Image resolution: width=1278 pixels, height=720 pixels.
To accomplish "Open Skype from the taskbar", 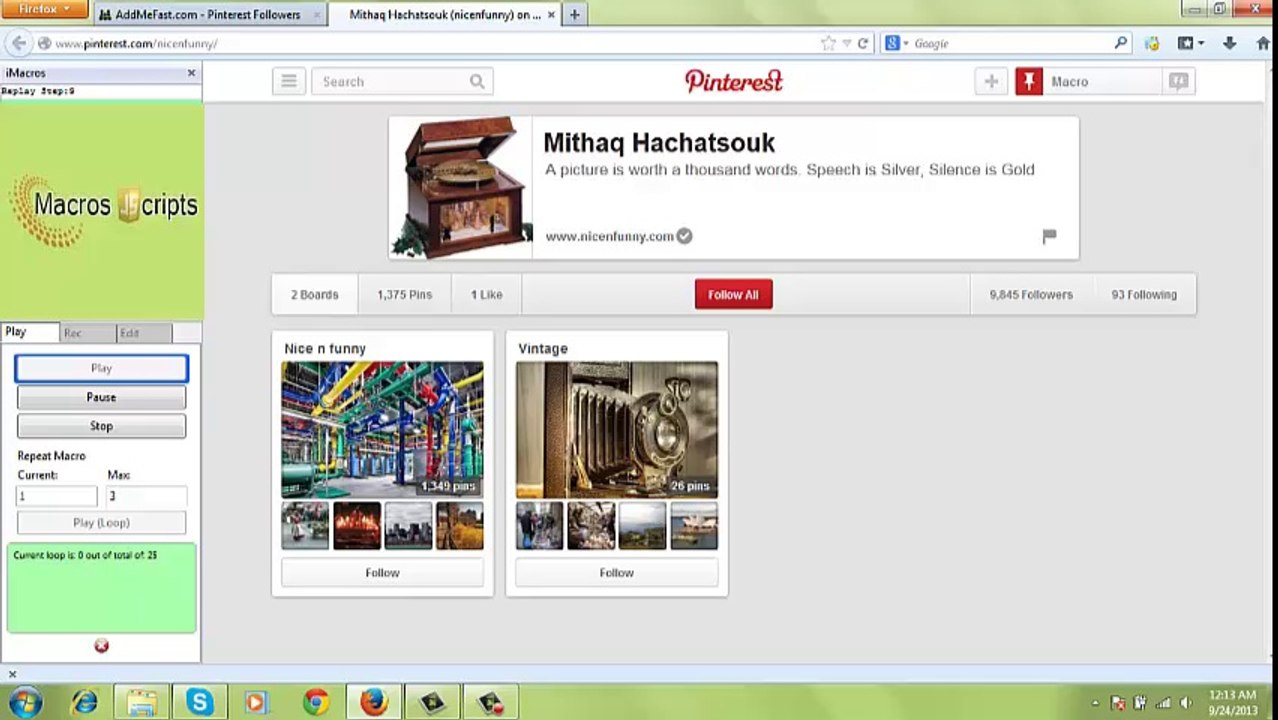I will point(199,702).
